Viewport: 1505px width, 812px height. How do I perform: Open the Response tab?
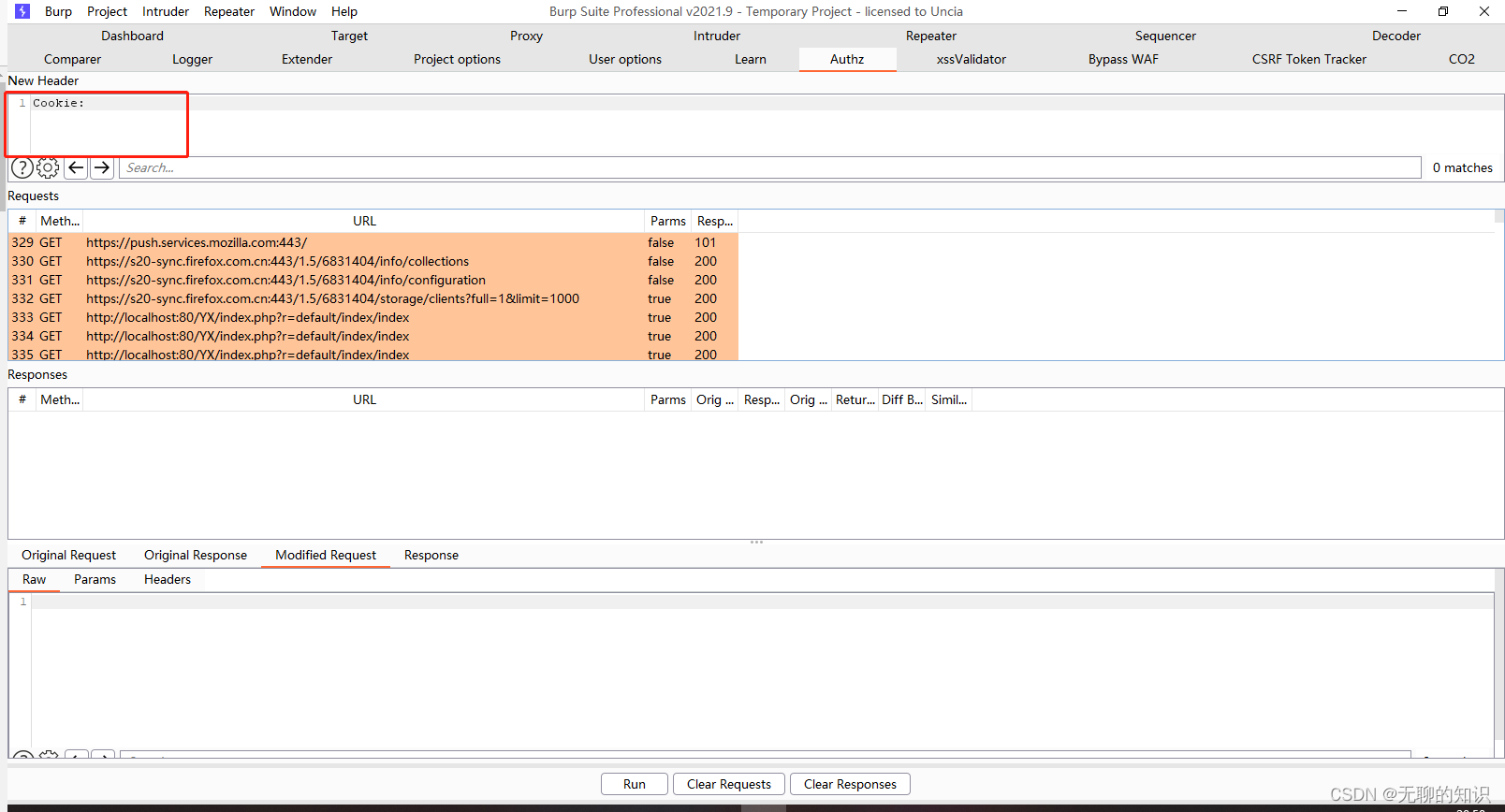point(431,555)
